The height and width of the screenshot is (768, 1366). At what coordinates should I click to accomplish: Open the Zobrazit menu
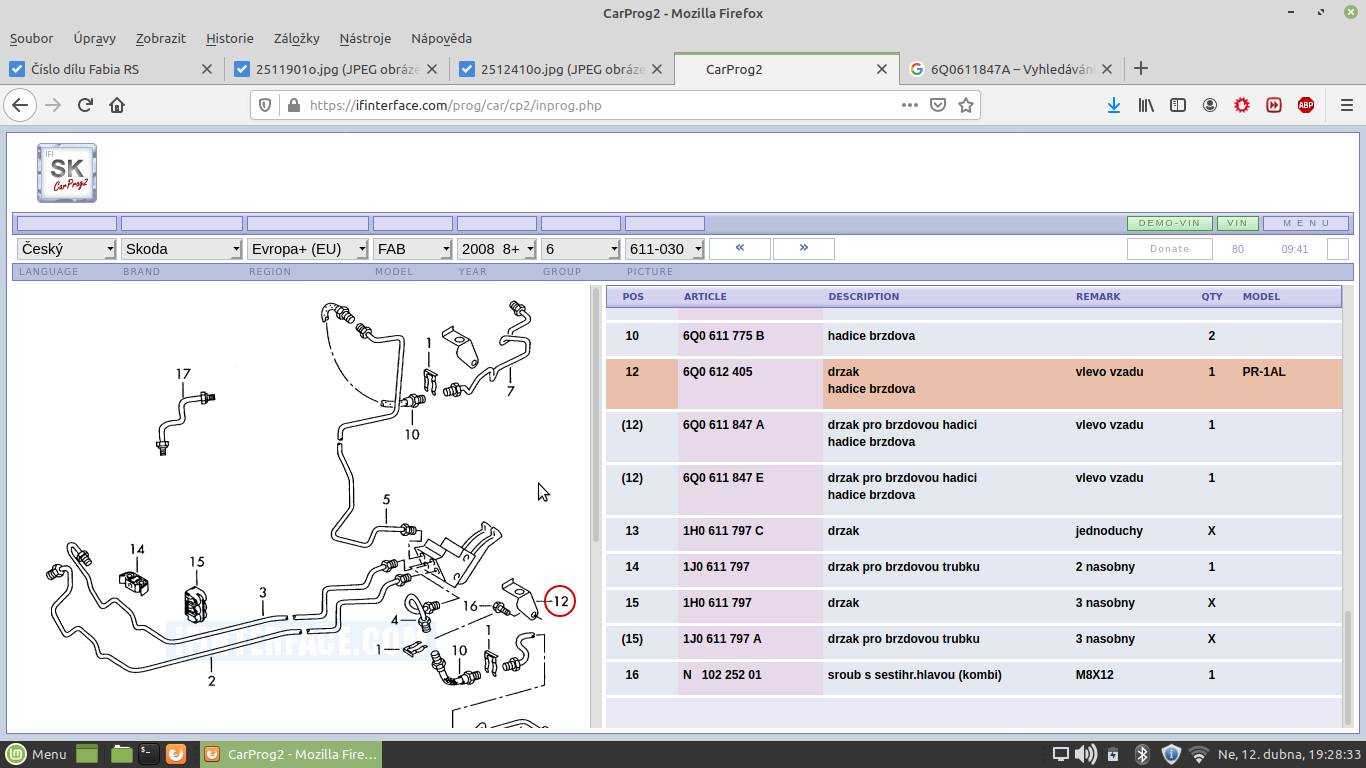pyautogui.click(x=161, y=38)
